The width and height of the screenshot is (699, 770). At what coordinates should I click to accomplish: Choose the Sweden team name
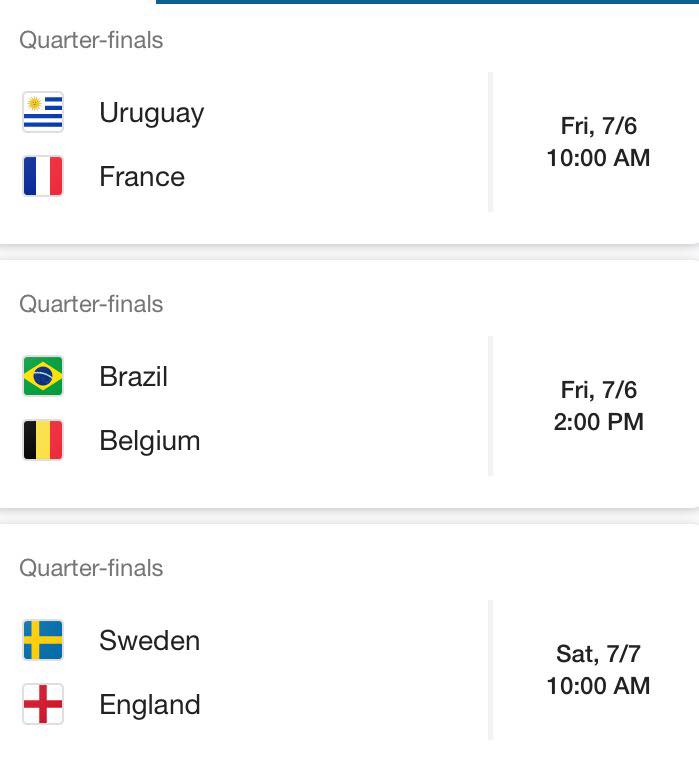pyautogui.click(x=150, y=640)
